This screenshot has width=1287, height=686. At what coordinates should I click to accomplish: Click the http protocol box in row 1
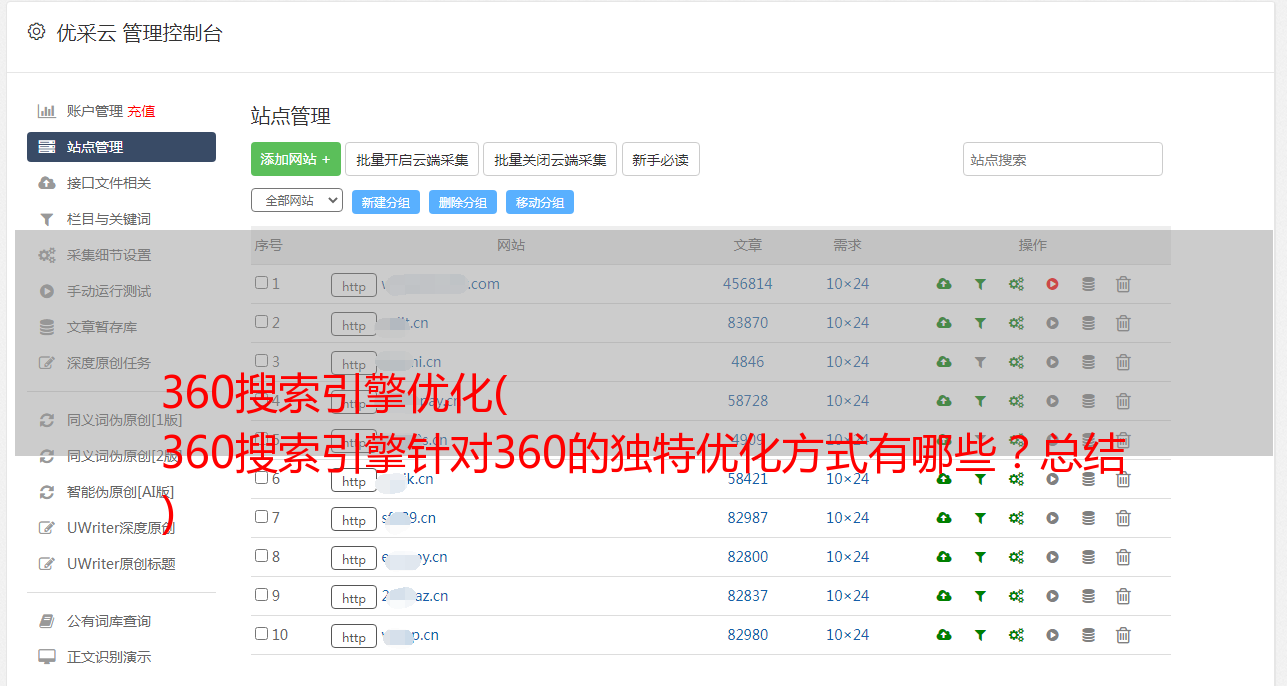click(x=354, y=286)
